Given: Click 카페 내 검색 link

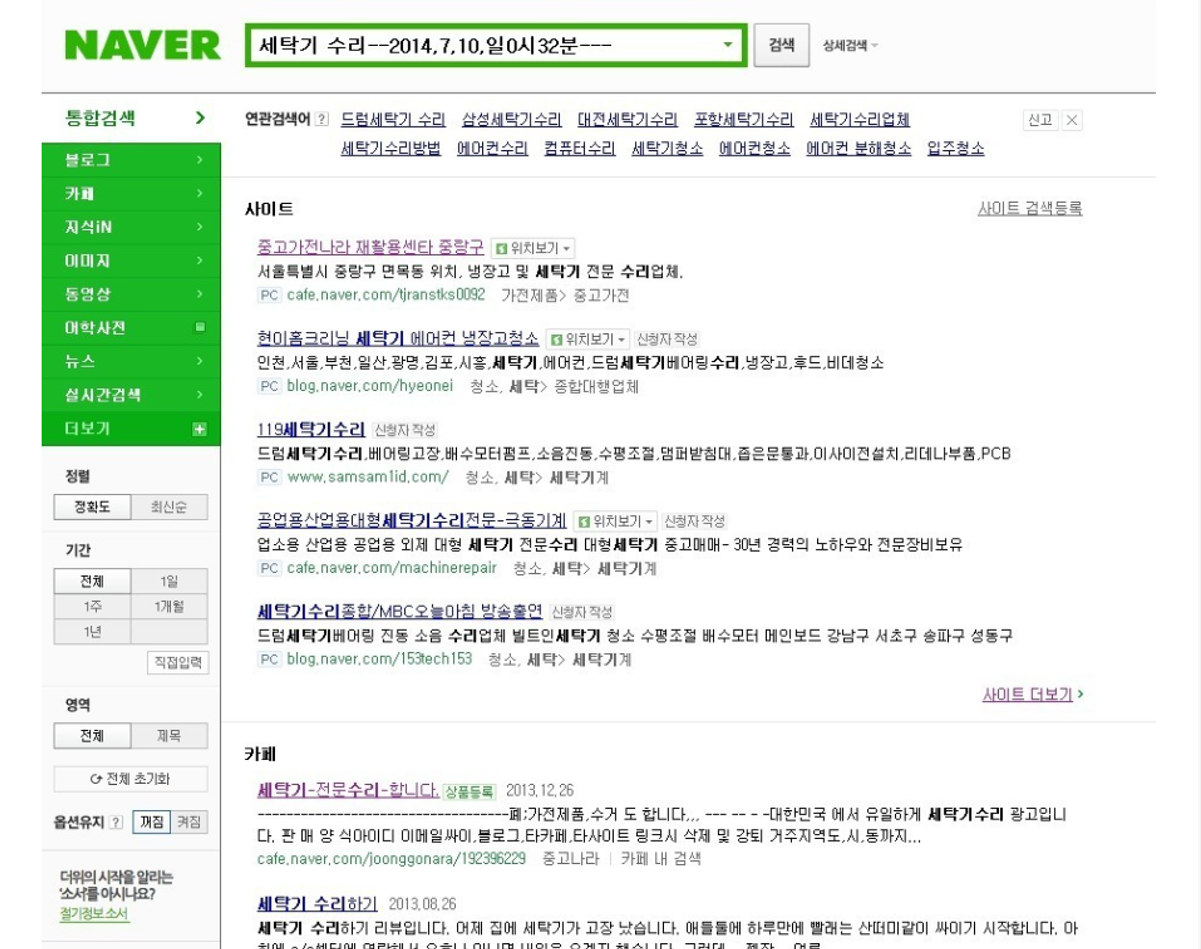Looking at the screenshot, I should click(661, 858).
